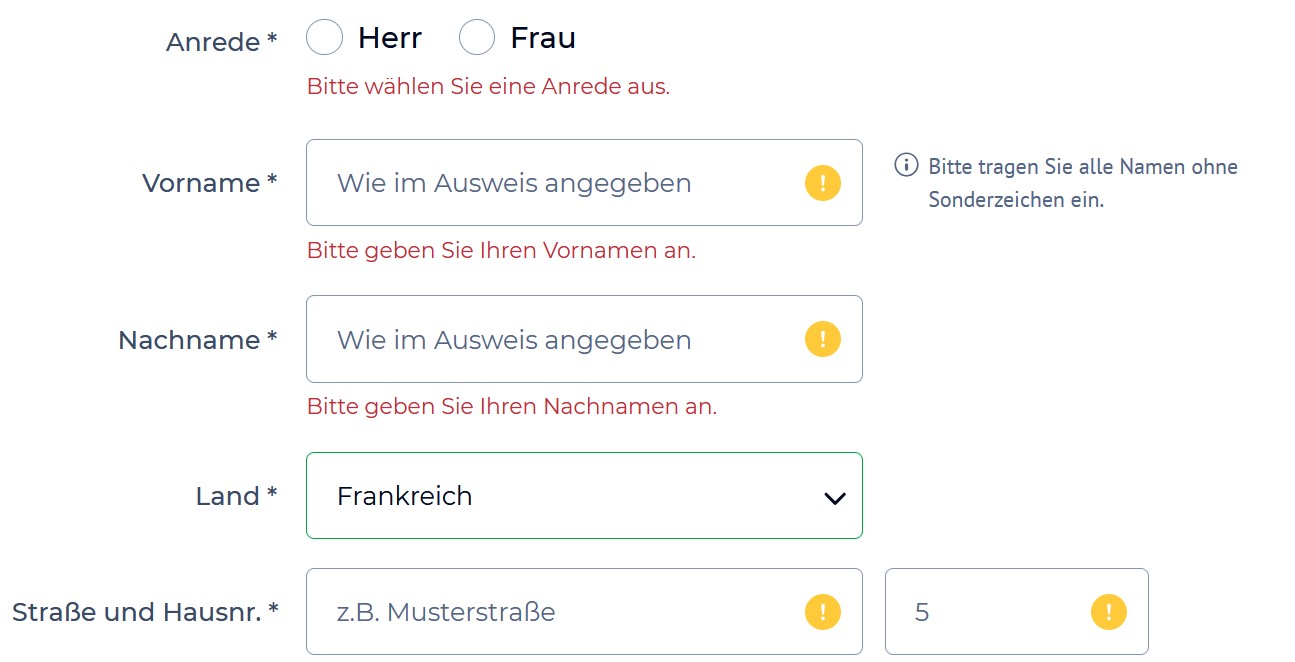Click the warning icon in Vorname field
The width and height of the screenshot is (1295, 662).
823,183
